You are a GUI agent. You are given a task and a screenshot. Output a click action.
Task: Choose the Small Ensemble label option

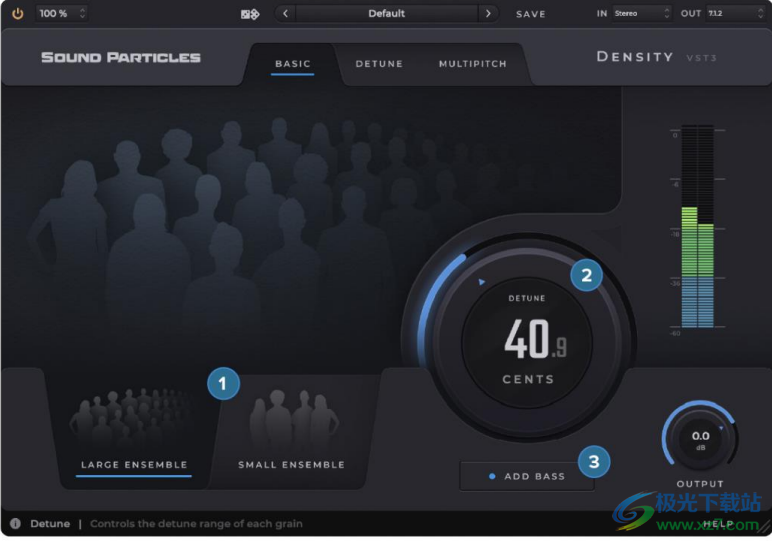point(291,465)
